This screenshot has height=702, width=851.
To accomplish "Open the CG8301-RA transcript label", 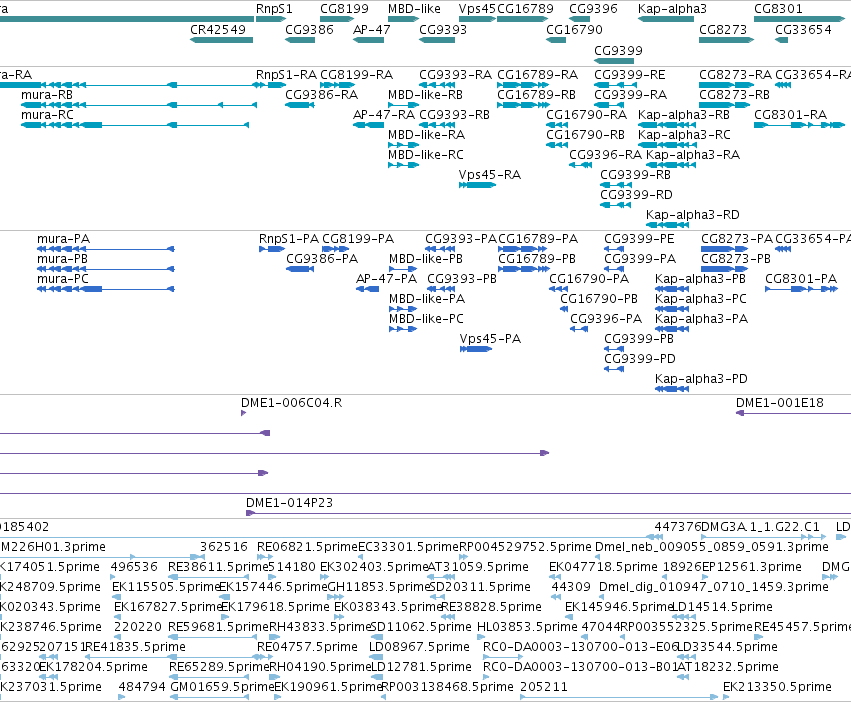I will coord(790,115).
